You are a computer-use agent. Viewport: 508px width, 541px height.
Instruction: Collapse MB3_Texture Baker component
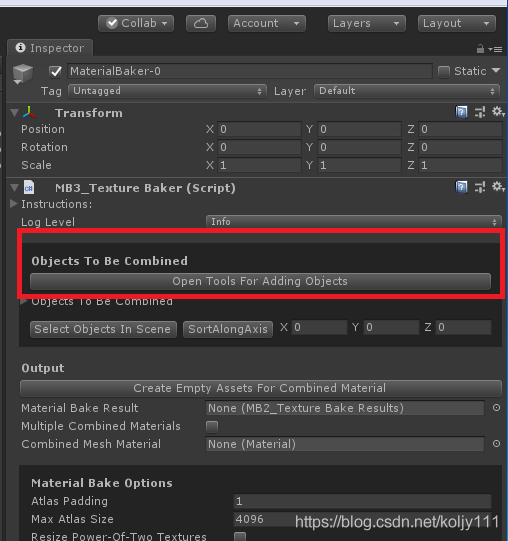(x=14, y=187)
